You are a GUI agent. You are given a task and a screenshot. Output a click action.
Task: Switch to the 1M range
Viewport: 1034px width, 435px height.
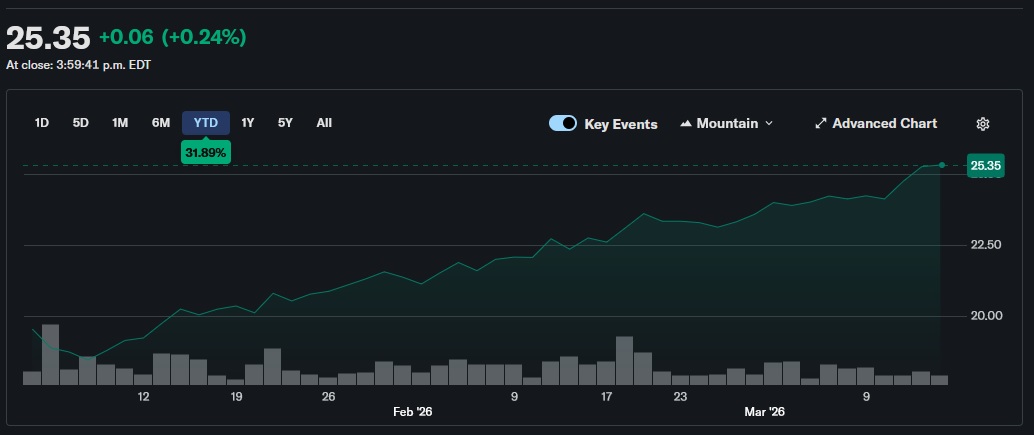pyautogui.click(x=120, y=123)
